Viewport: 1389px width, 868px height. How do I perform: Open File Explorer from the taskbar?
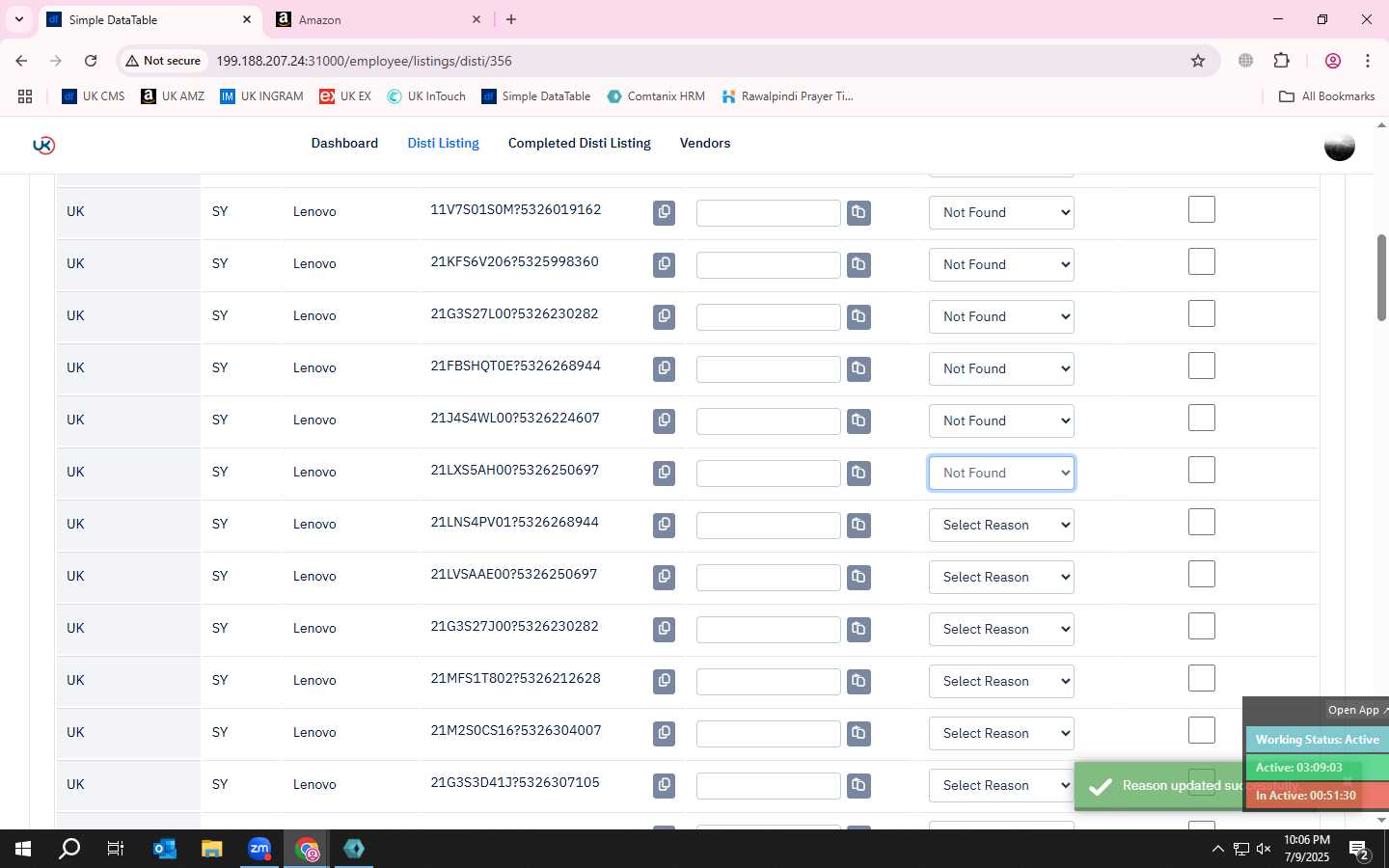coord(211,849)
